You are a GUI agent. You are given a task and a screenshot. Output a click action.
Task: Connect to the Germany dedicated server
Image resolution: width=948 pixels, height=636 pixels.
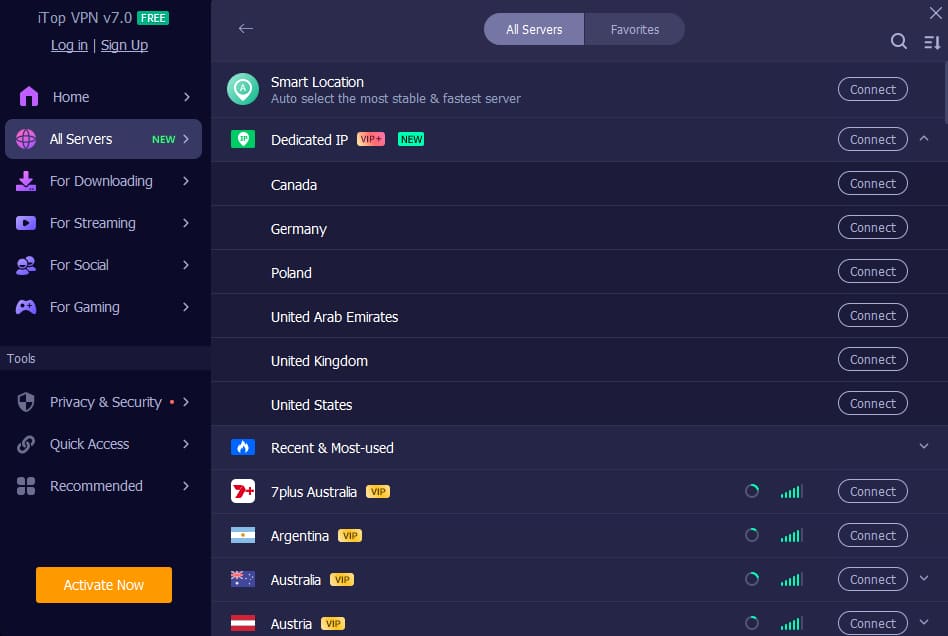click(x=872, y=228)
